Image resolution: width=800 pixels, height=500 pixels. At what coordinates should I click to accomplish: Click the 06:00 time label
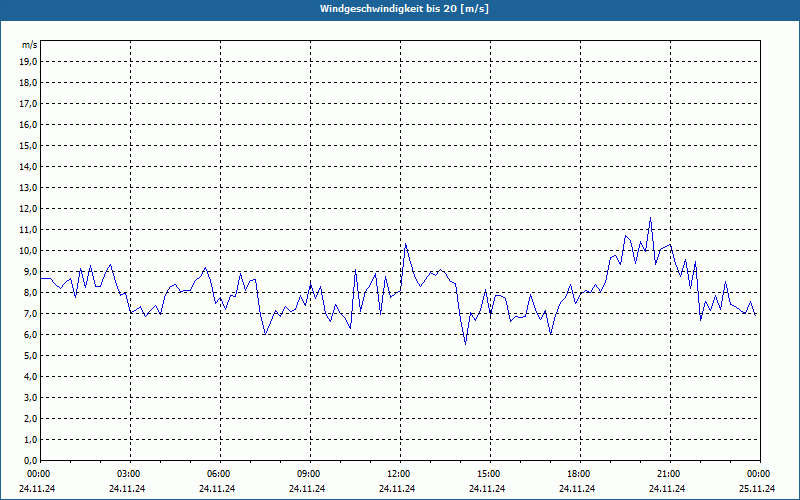(x=219, y=474)
